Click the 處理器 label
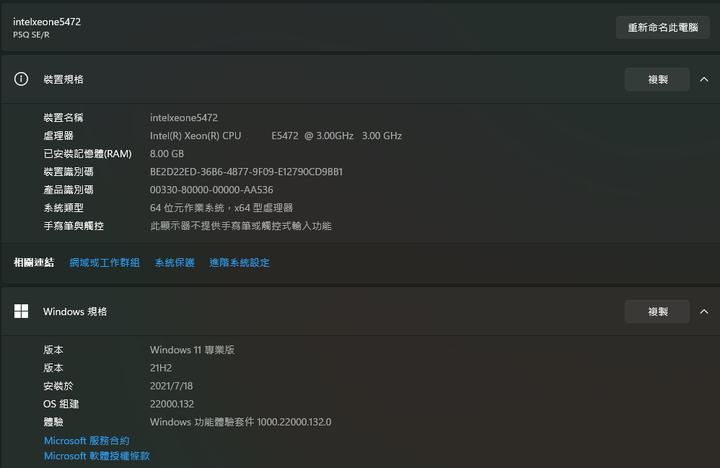720x468 pixels. pyautogui.click(x=58, y=136)
